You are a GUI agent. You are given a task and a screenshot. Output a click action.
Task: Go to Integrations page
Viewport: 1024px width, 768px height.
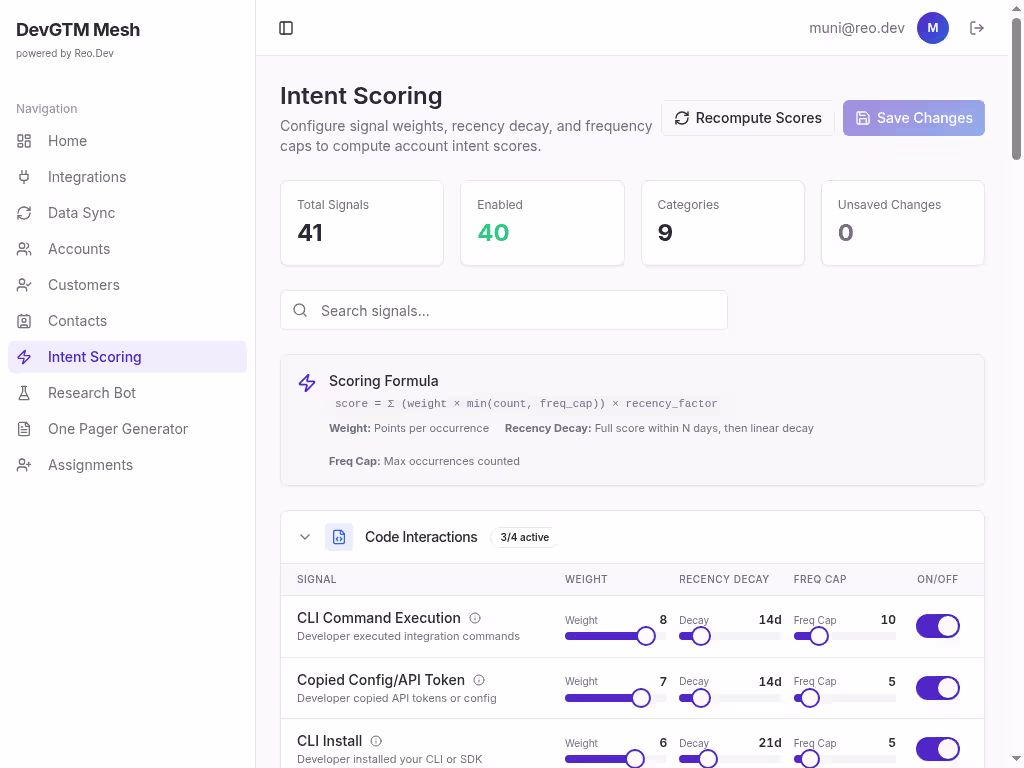[127, 177]
